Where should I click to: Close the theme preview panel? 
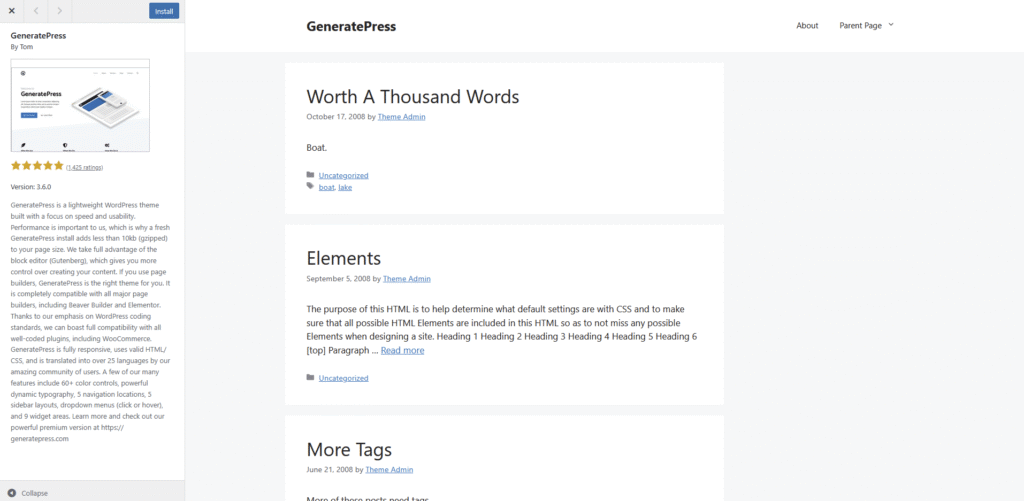pyautogui.click(x=11, y=11)
